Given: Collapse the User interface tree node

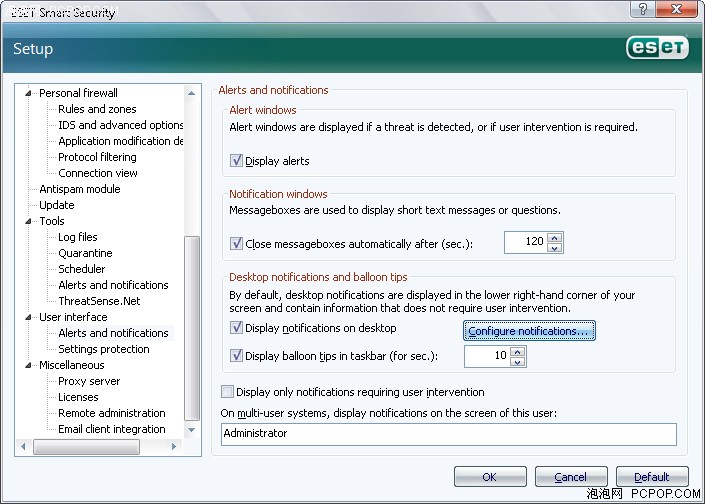Looking at the screenshot, I should coord(28,317).
